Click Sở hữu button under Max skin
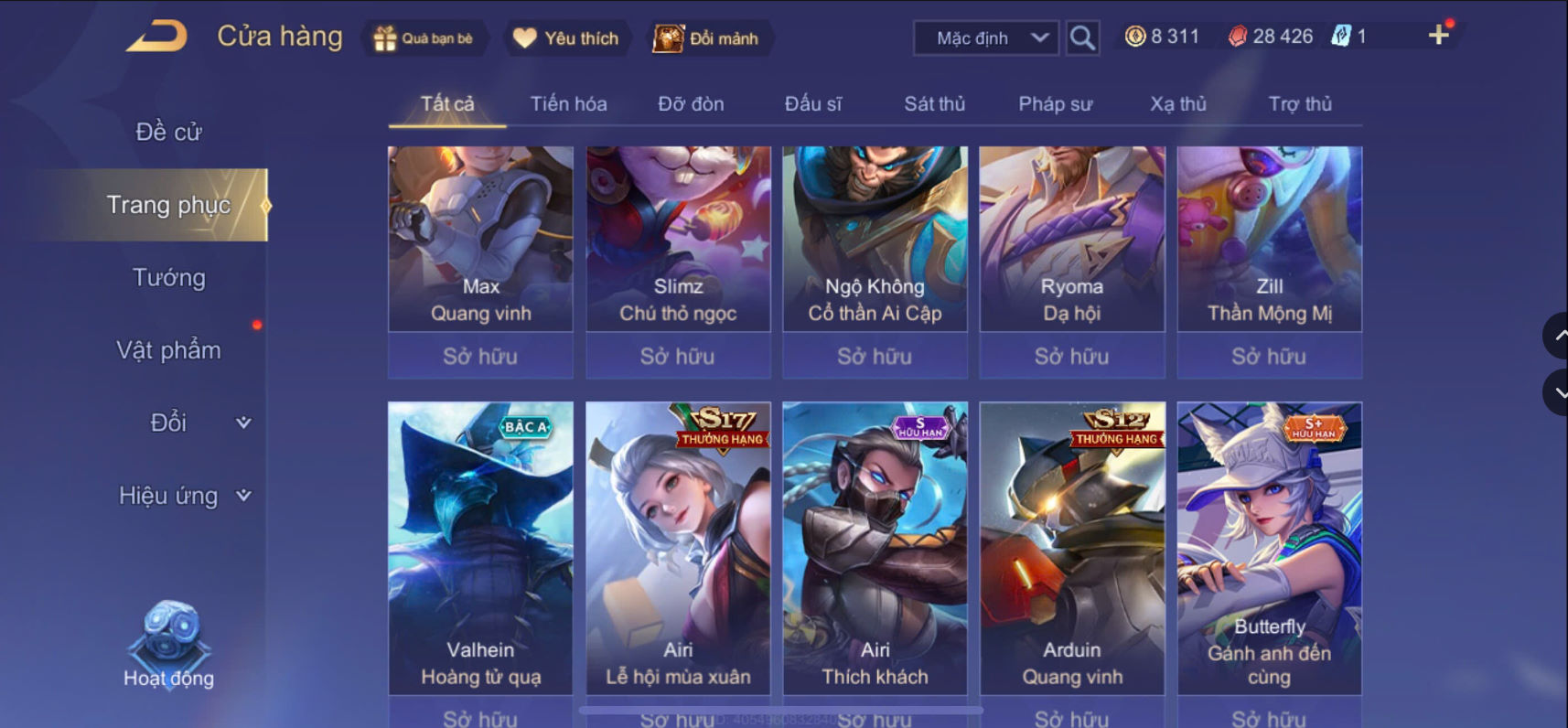The height and width of the screenshot is (728, 1568). (480, 356)
